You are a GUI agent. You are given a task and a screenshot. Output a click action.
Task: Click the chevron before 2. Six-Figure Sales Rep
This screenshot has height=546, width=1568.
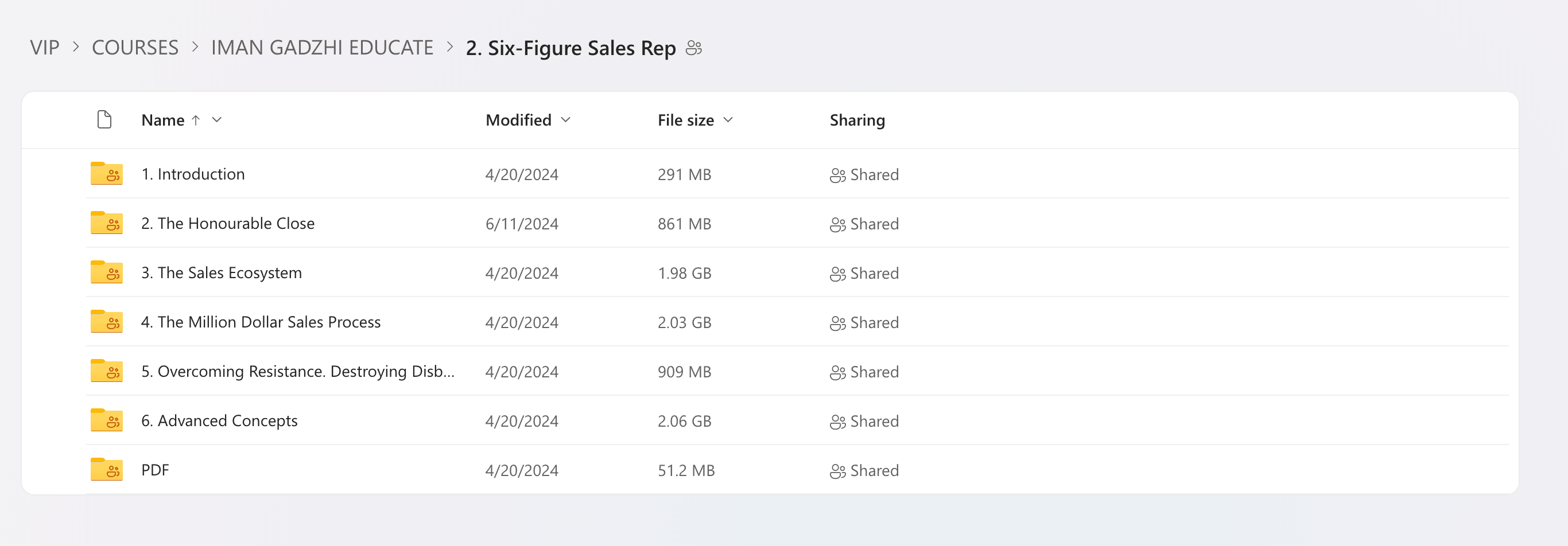click(450, 47)
